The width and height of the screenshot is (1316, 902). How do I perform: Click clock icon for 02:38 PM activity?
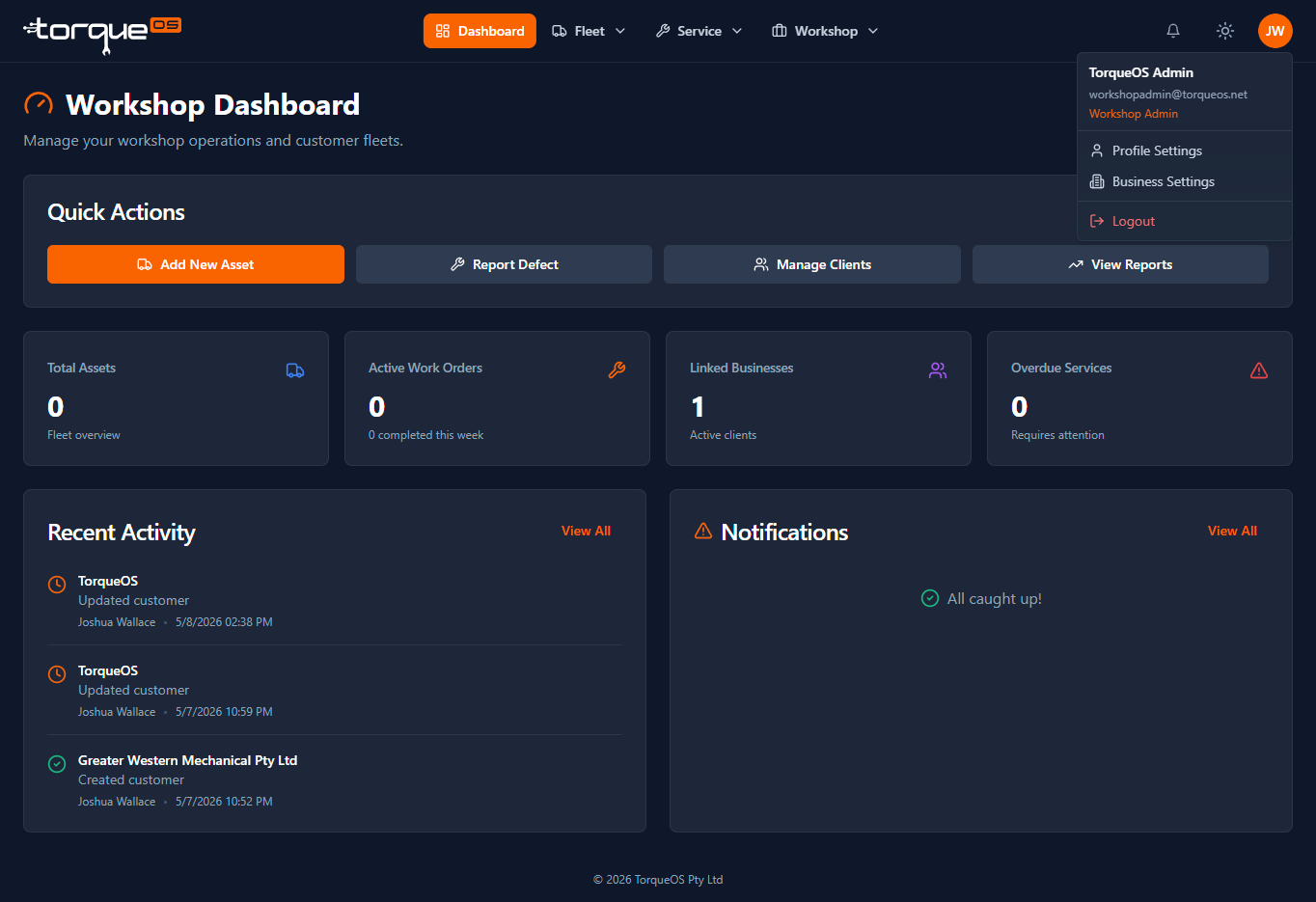coord(57,584)
